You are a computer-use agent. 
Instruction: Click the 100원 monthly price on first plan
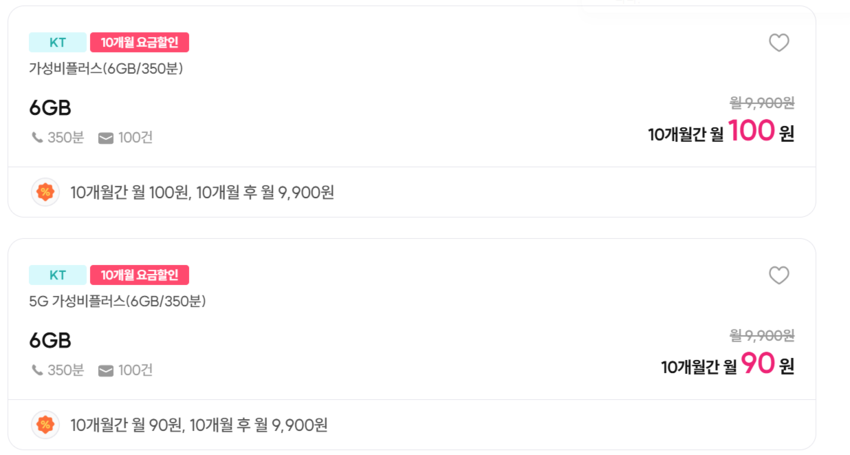[760, 132]
